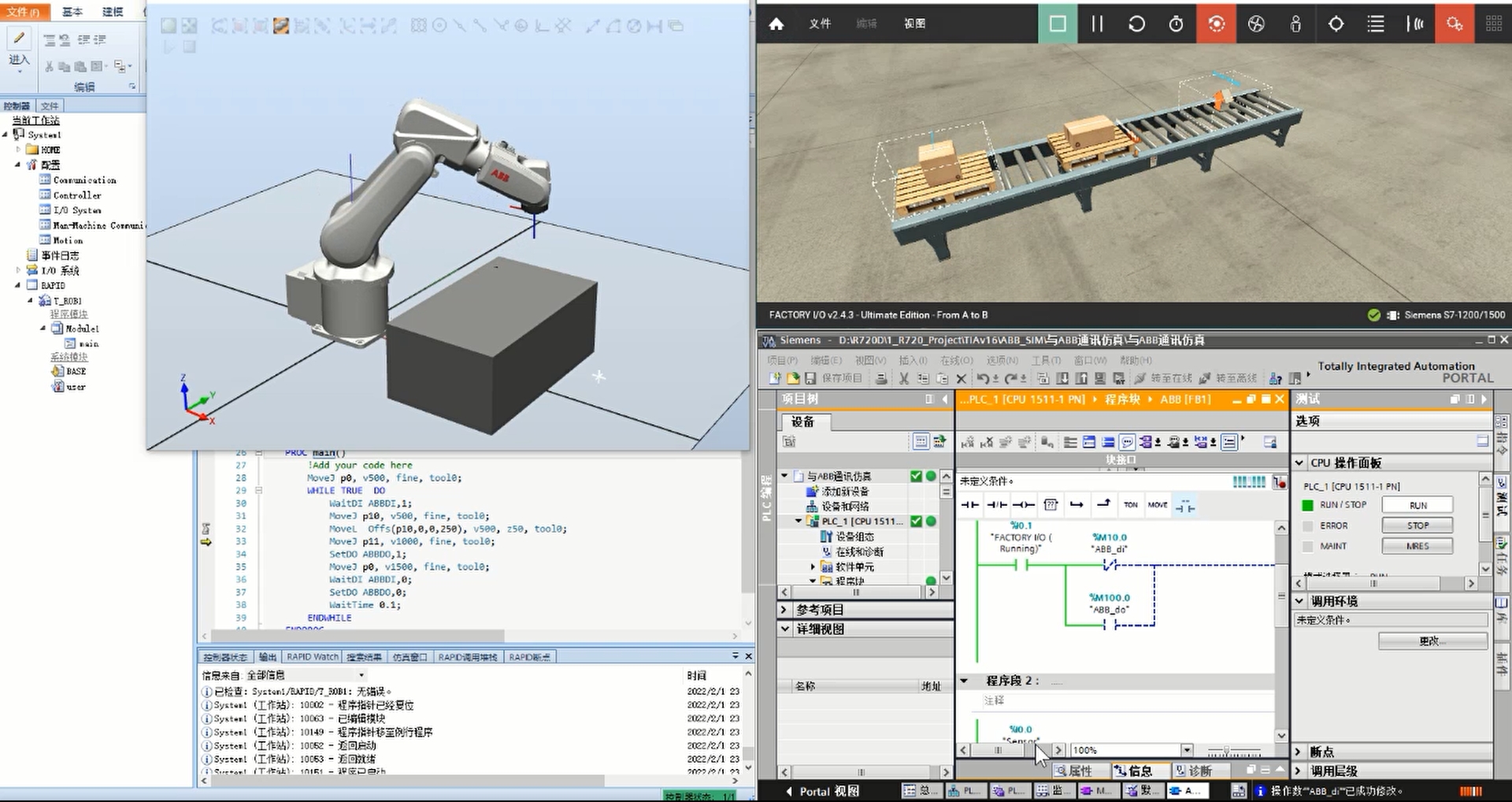Toggle the sensors tag icon in Factory I/O
Image resolution: width=1512 pixels, height=802 pixels.
tap(1415, 24)
